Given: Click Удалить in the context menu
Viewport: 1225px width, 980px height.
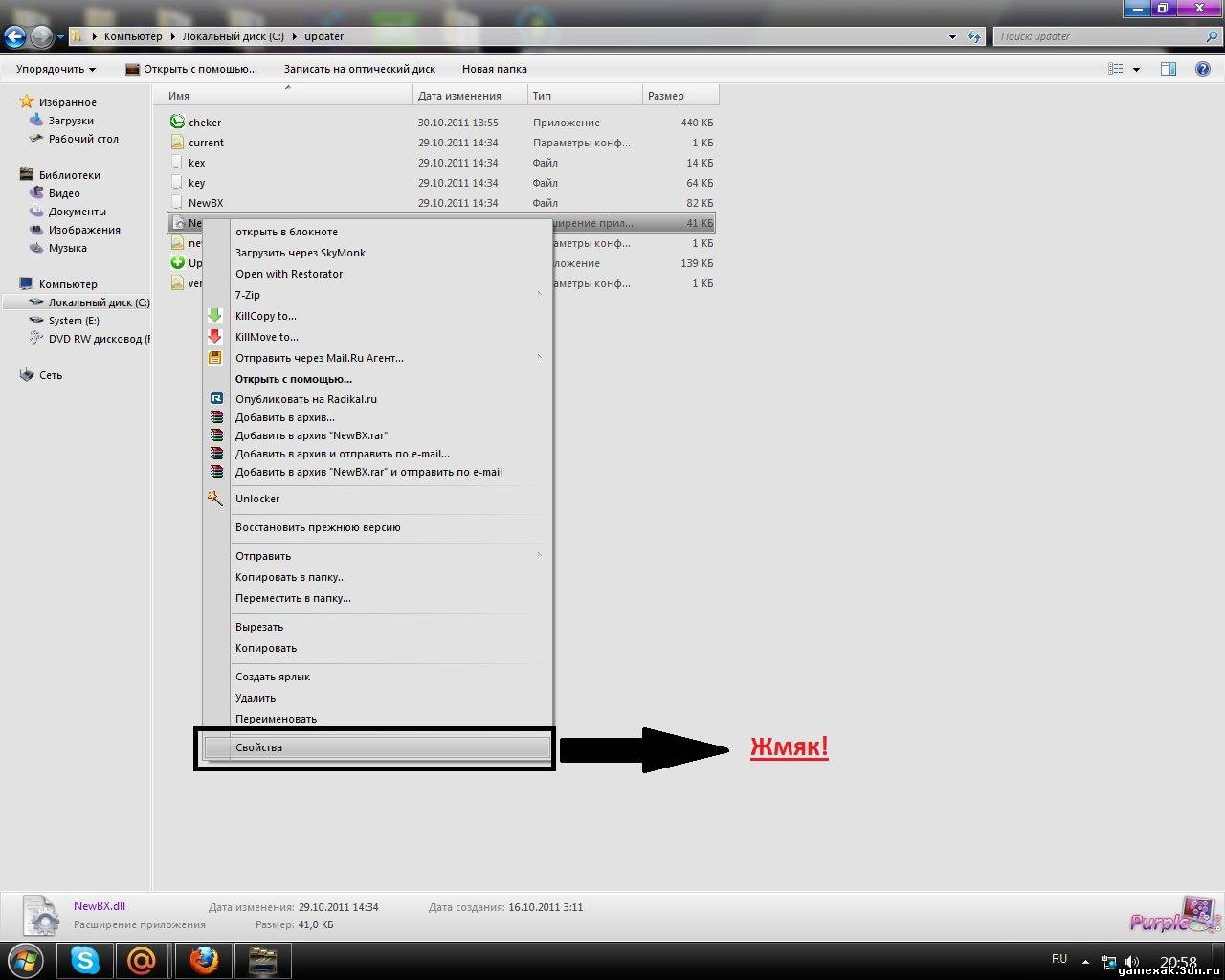Looking at the screenshot, I should (256, 698).
